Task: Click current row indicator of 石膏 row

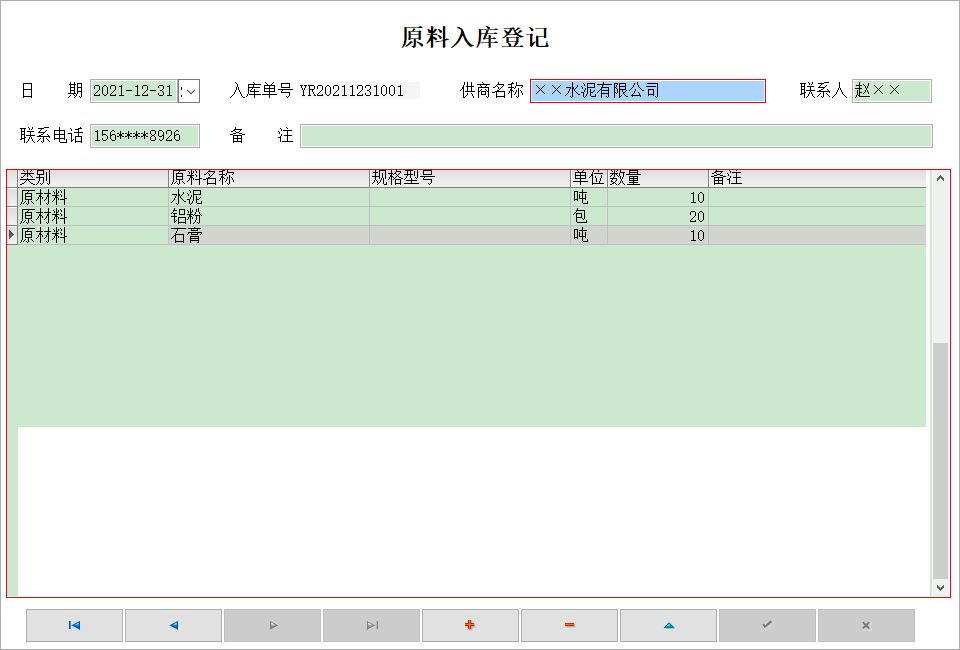Action: (x=12, y=235)
